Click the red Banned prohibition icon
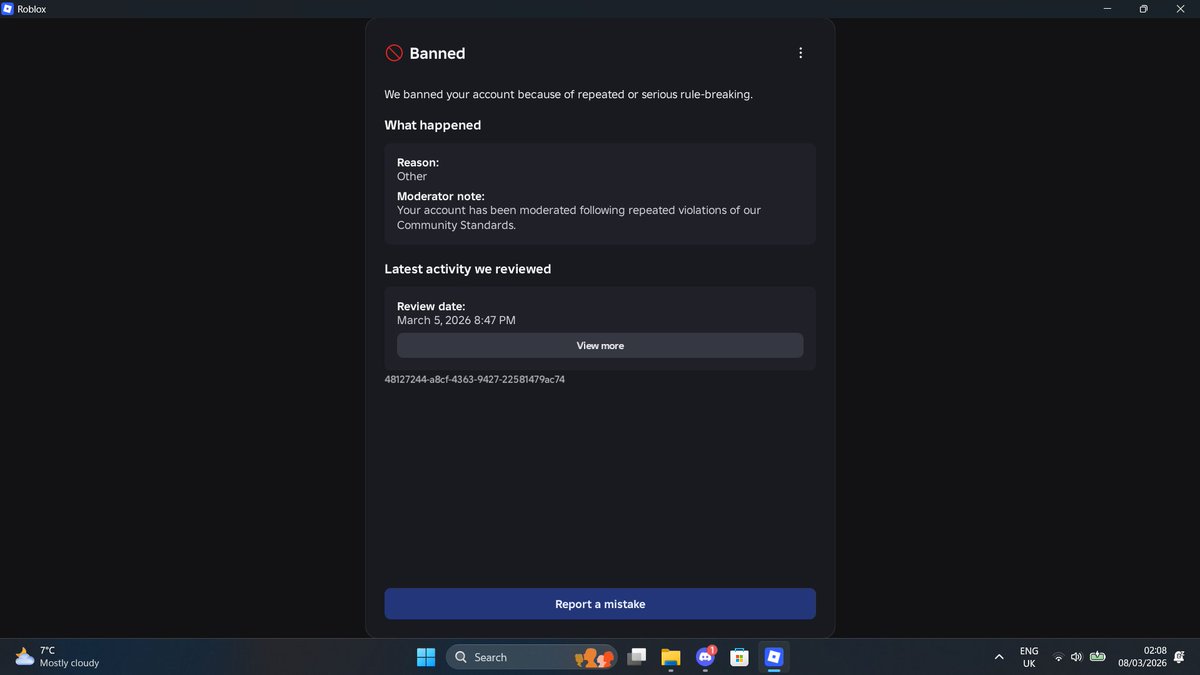This screenshot has width=1200, height=675. coord(394,53)
